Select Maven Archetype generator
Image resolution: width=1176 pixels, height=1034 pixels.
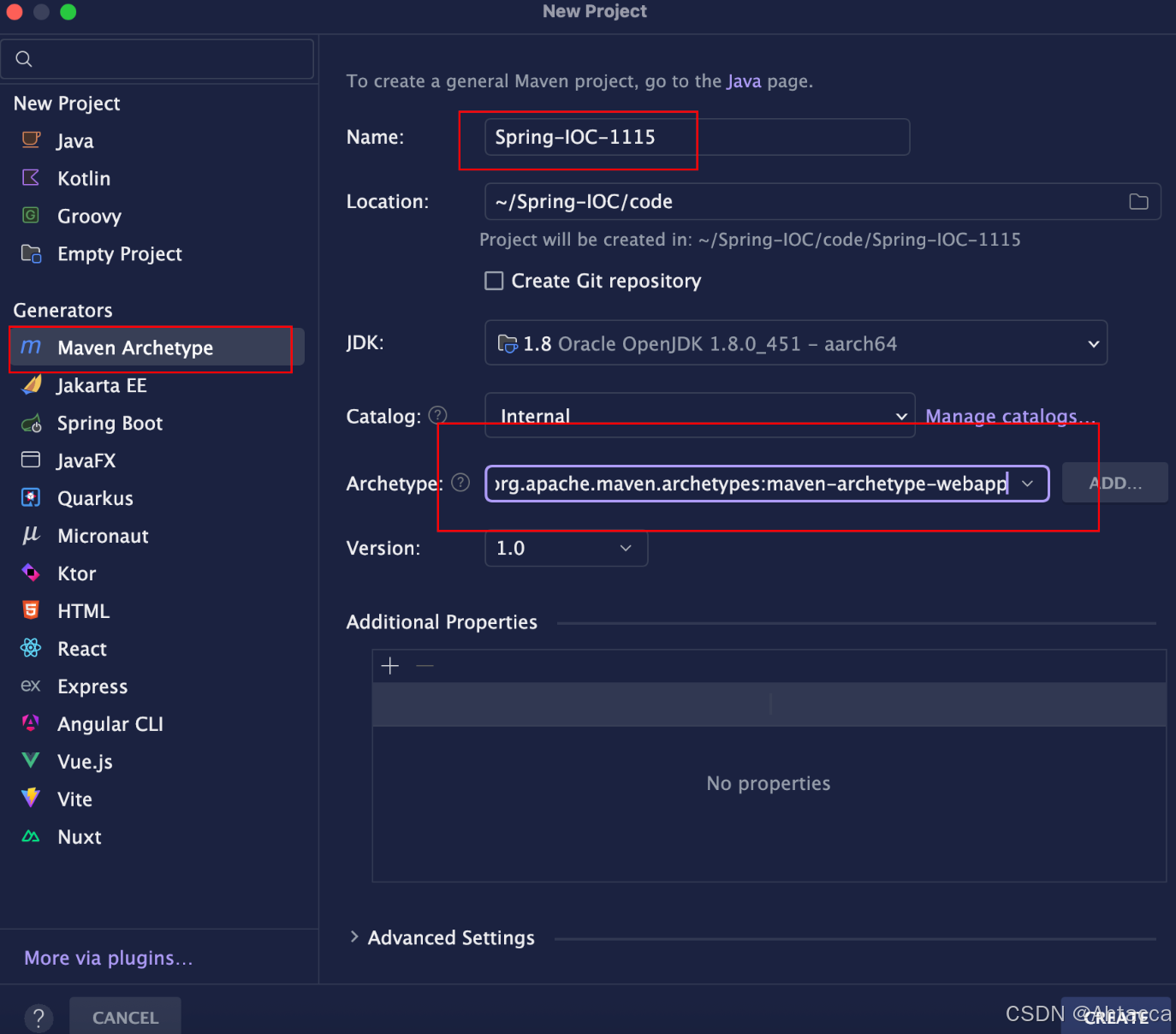pos(136,348)
